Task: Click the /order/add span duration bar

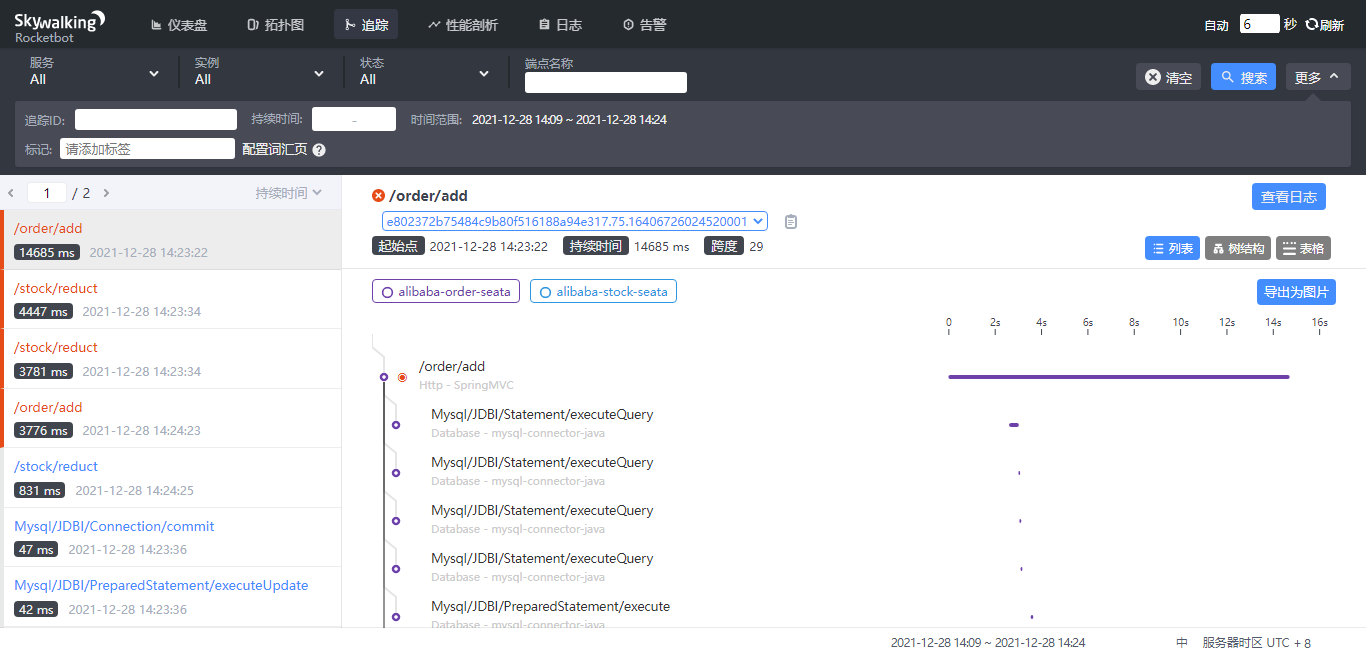Action: 1118,377
